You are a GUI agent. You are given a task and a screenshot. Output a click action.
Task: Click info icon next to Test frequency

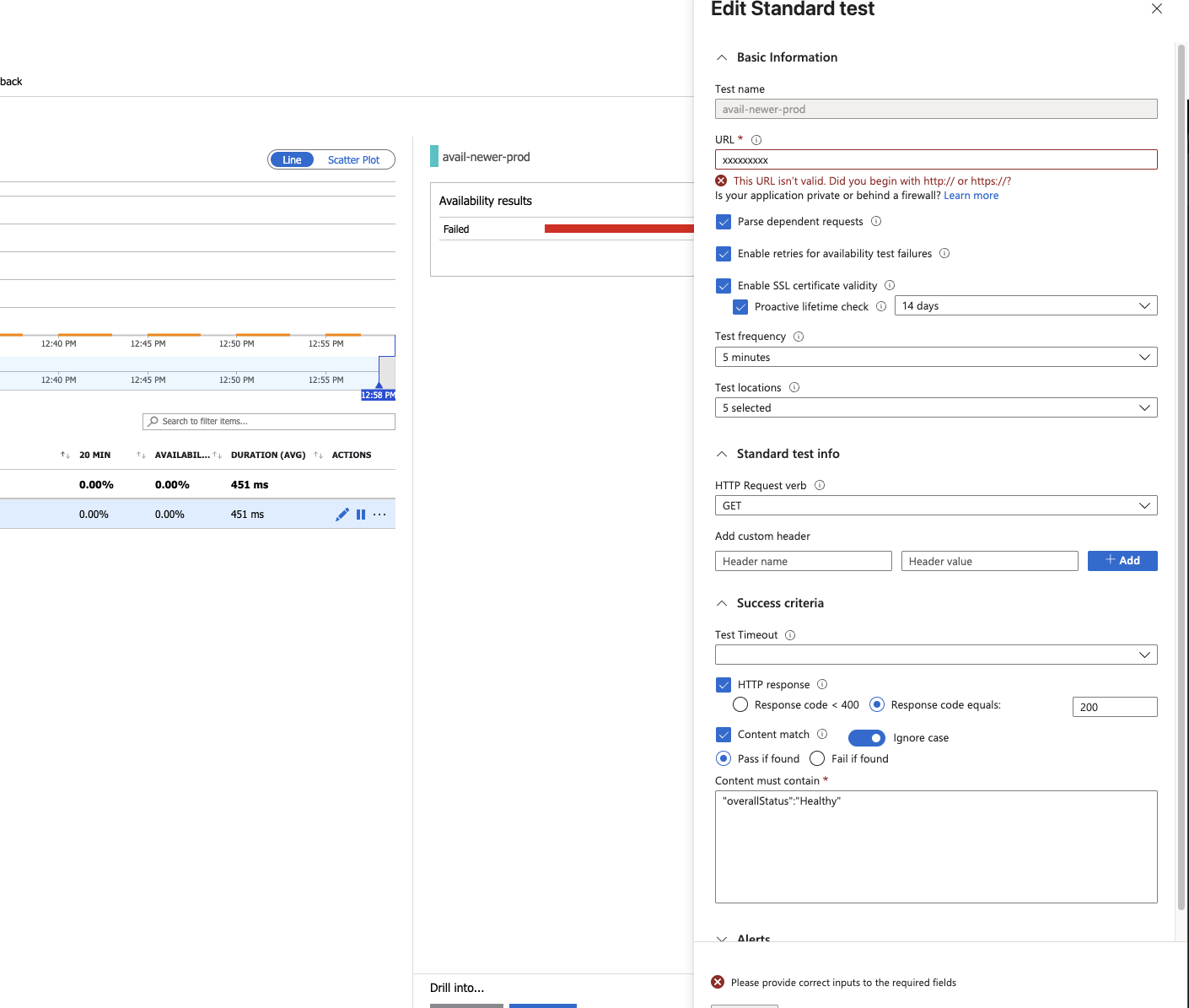[x=799, y=337]
